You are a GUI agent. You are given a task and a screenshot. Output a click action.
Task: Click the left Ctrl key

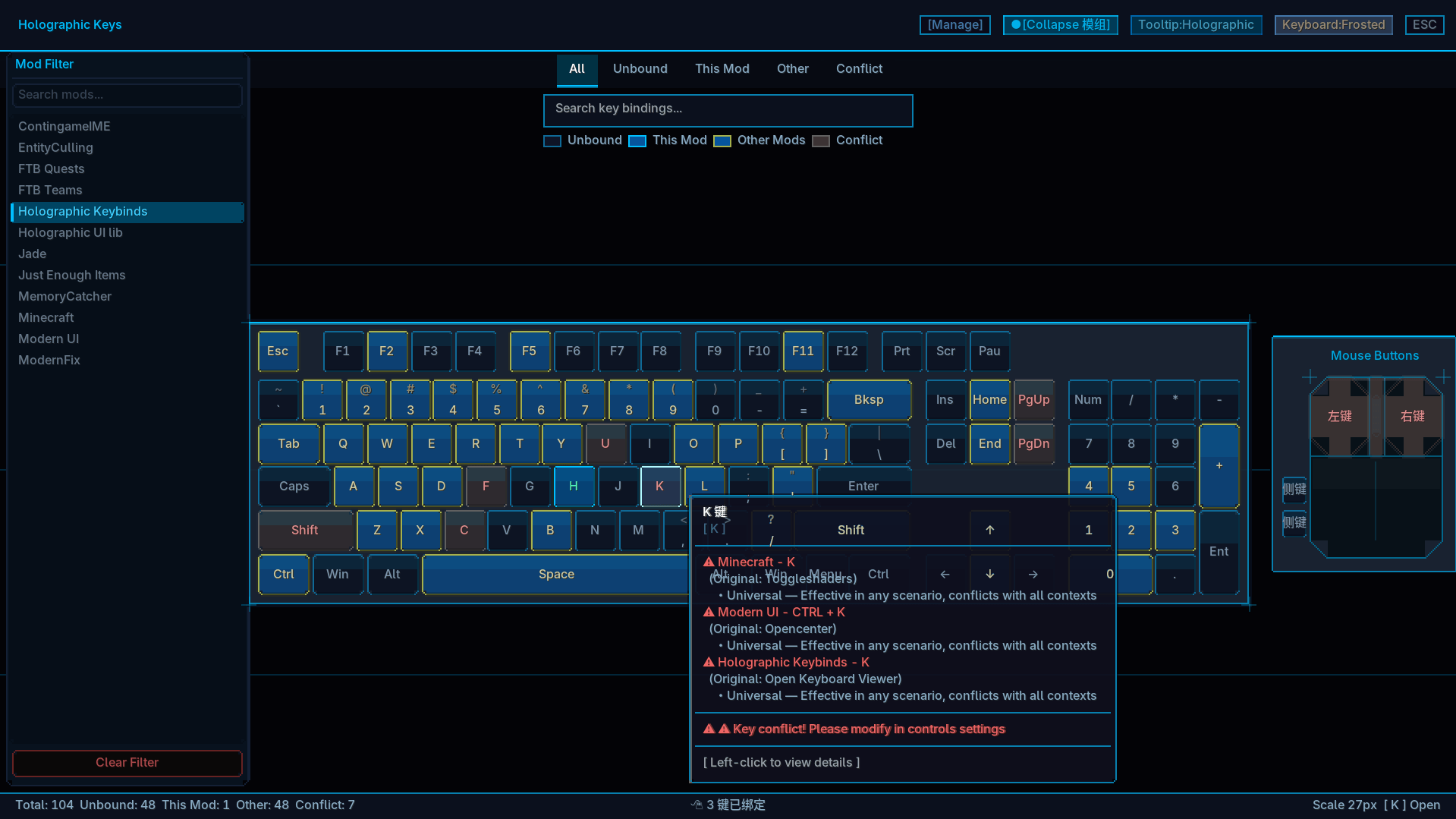pyautogui.click(x=284, y=575)
